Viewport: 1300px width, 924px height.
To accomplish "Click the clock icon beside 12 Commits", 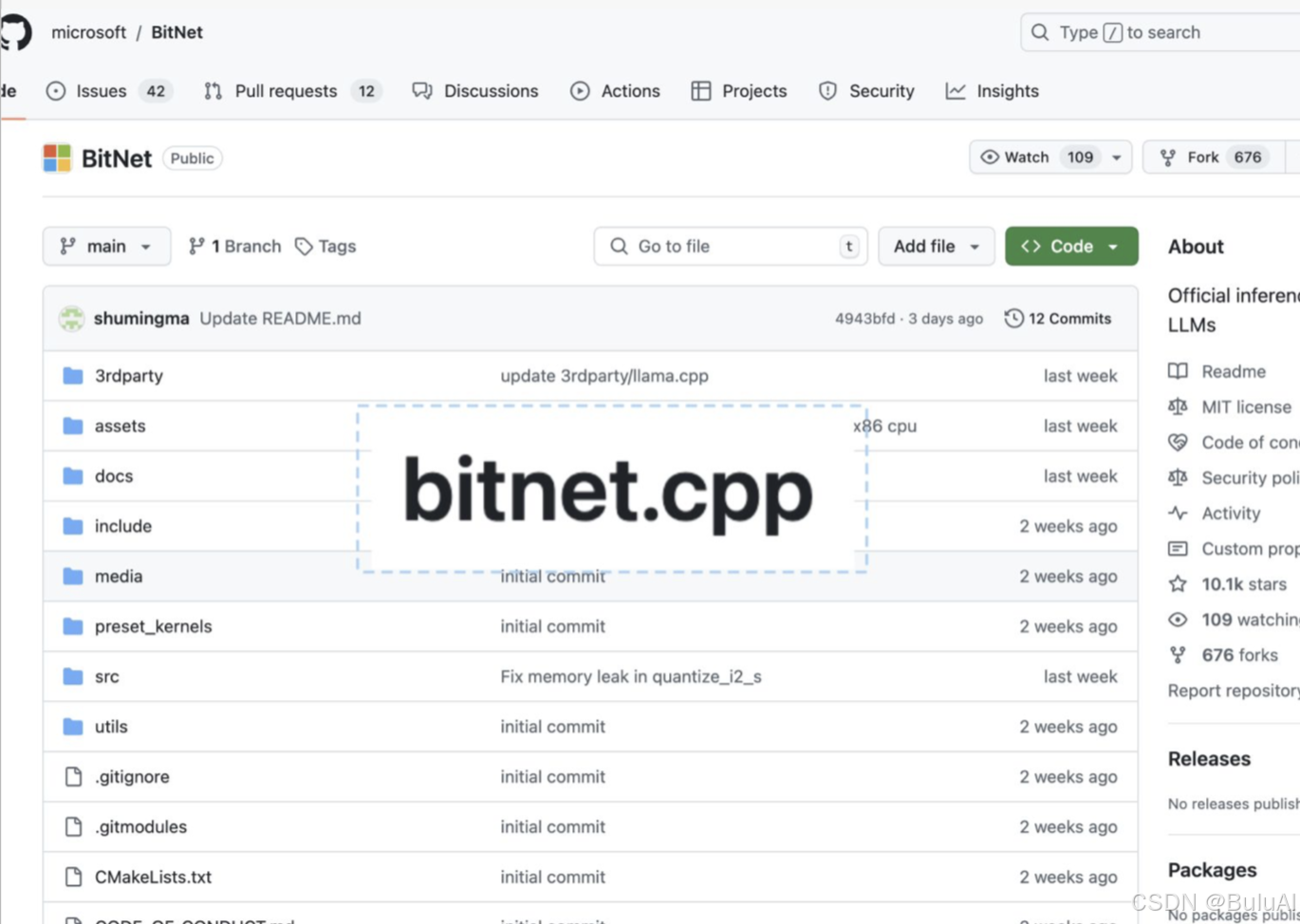I will tap(1013, 318).
